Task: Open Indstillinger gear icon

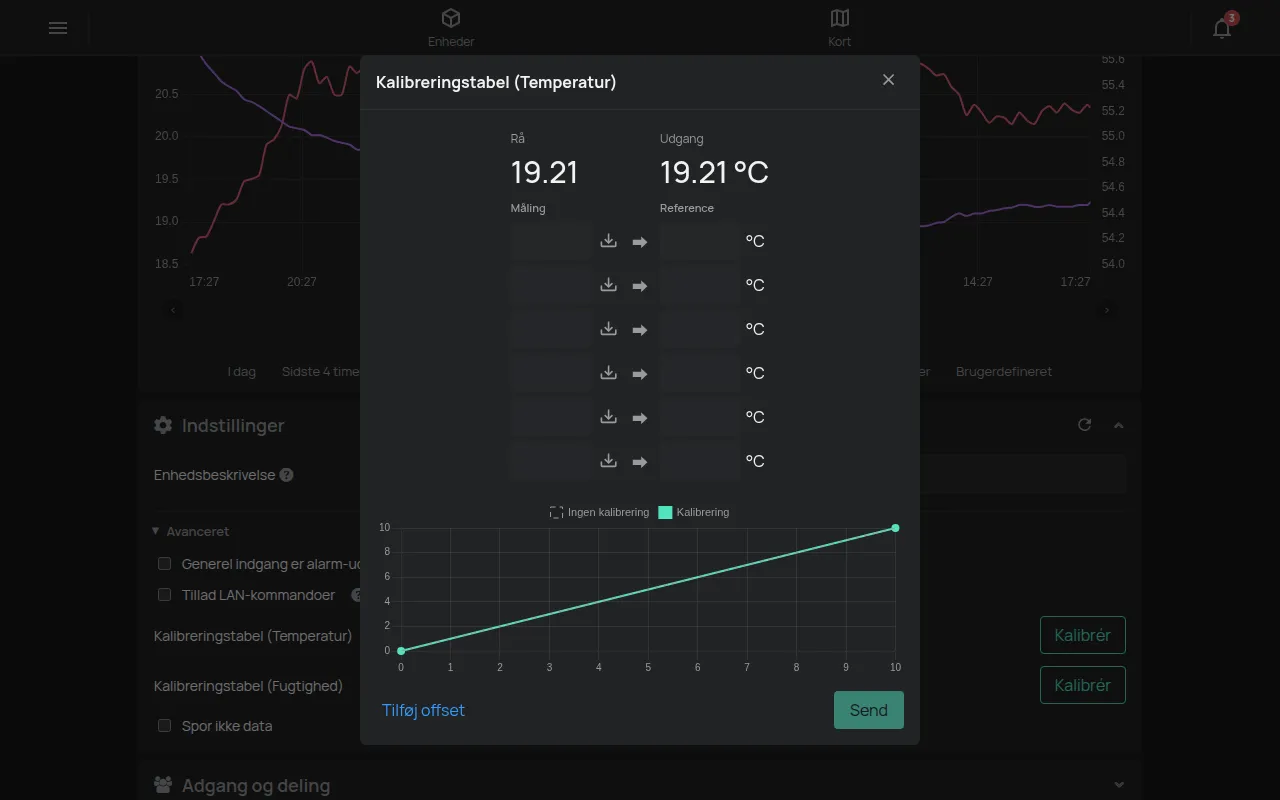Action: [163, 425]
